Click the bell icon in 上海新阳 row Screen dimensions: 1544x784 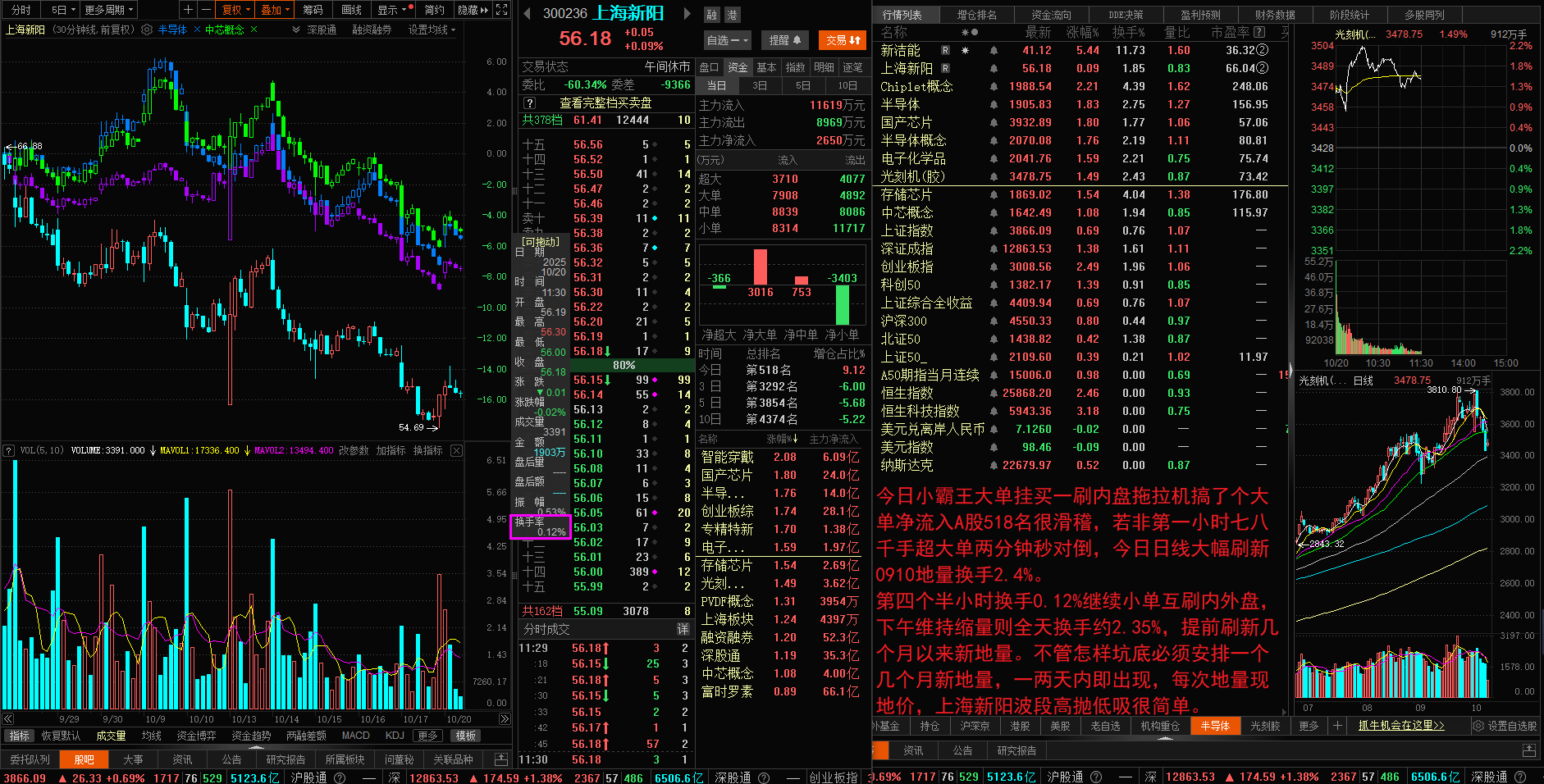(x=994, y=69)
